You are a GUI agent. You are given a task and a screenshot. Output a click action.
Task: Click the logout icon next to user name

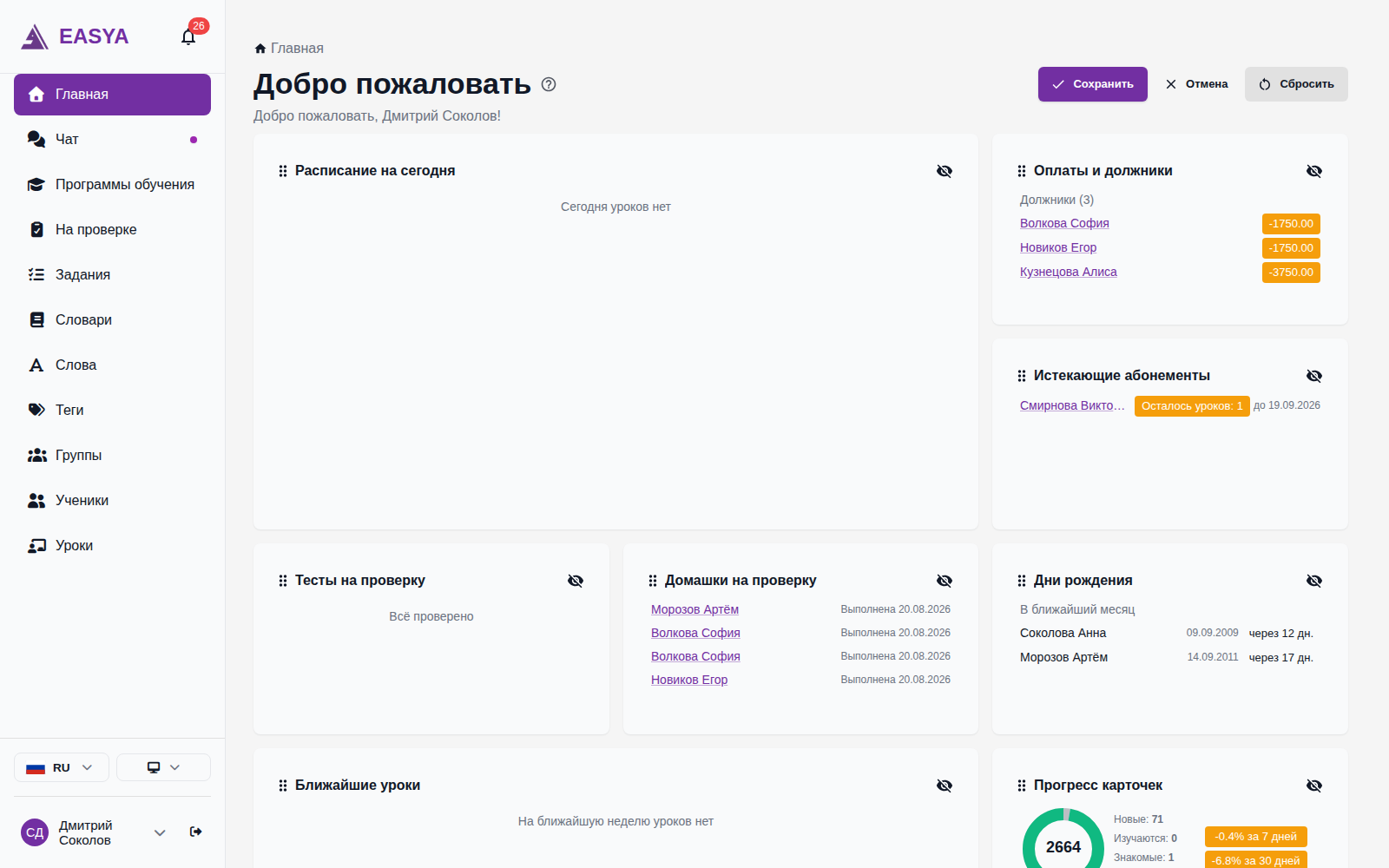click(195, 832)
